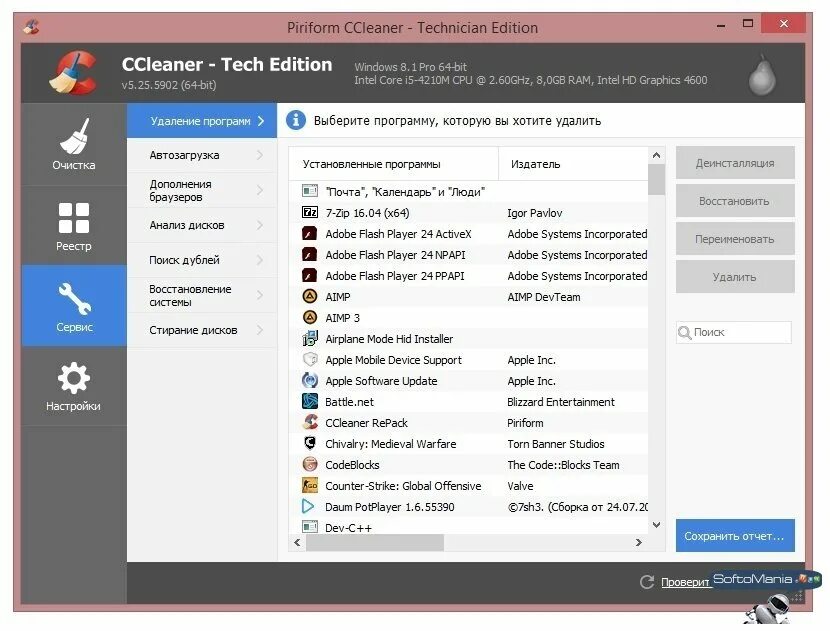The height and width of the screenshot is (631, 830).
Task: Select the AIMP DevTeam publisher cell
Action: (x=544, y=297)
